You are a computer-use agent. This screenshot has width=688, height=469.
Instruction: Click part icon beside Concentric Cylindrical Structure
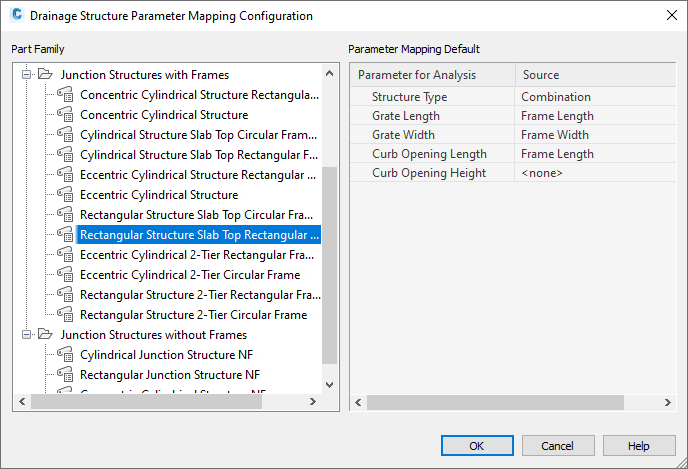pyautogui.click(x=65, y=115)
